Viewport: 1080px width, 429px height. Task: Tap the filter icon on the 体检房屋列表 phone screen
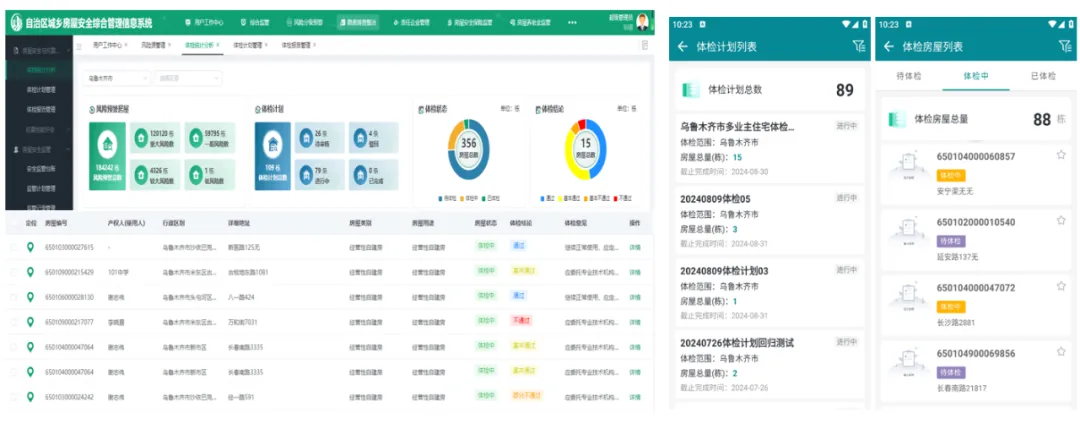(x=1065, y=46)
